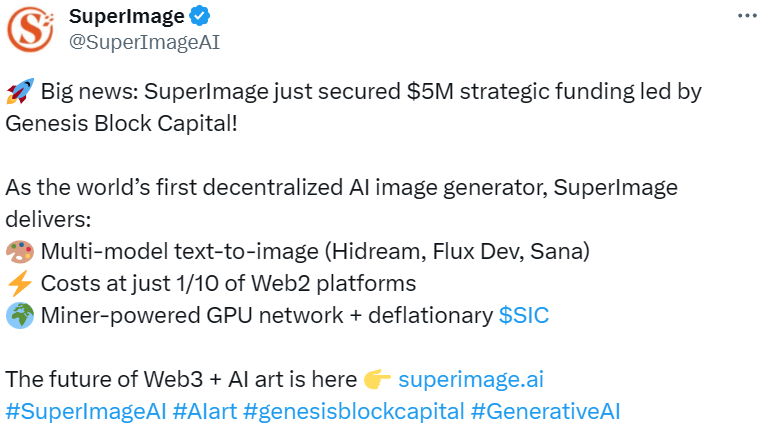Click the #SuperImageAI hashtag
Screen dimensions: 768x426
[85, 410]
